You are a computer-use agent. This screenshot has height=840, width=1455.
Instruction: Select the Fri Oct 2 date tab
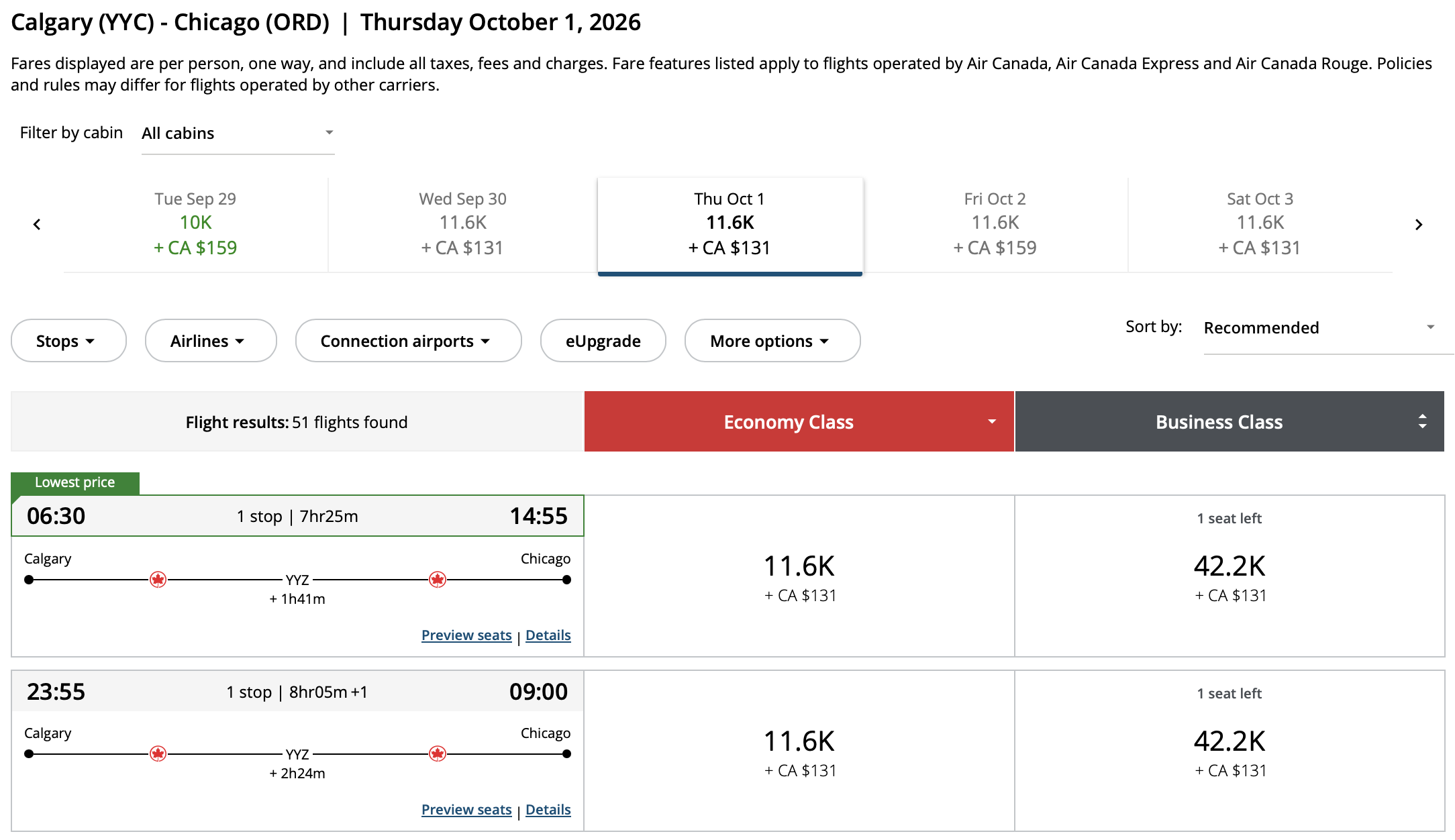pyautogui.click(x=995, y=224)
